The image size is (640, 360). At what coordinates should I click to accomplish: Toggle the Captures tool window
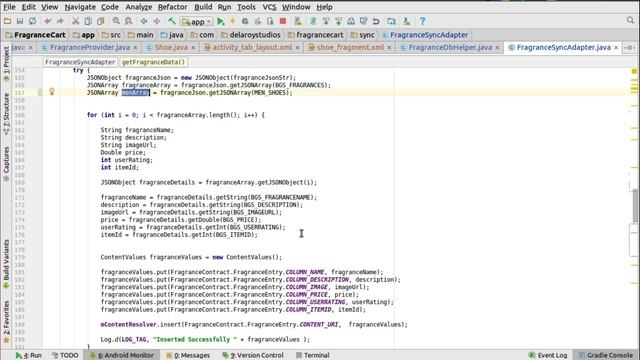click(x=6, y=164)
